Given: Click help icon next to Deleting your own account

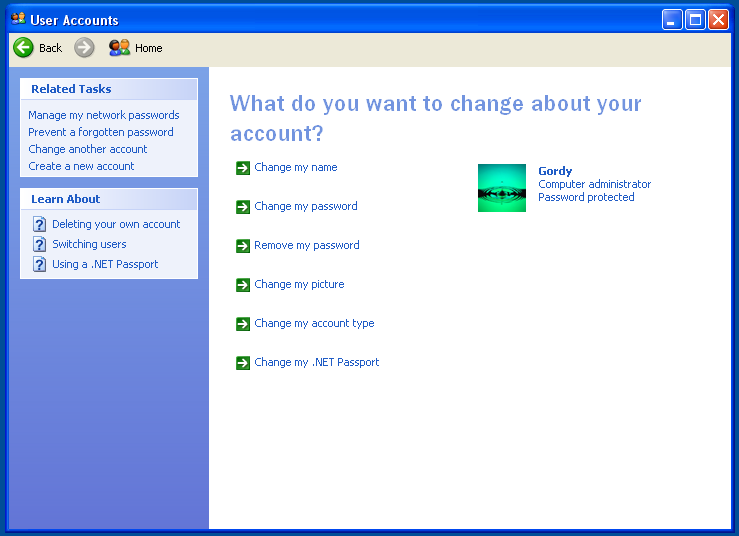Looking at the screenshot, I should click(40, 224).
